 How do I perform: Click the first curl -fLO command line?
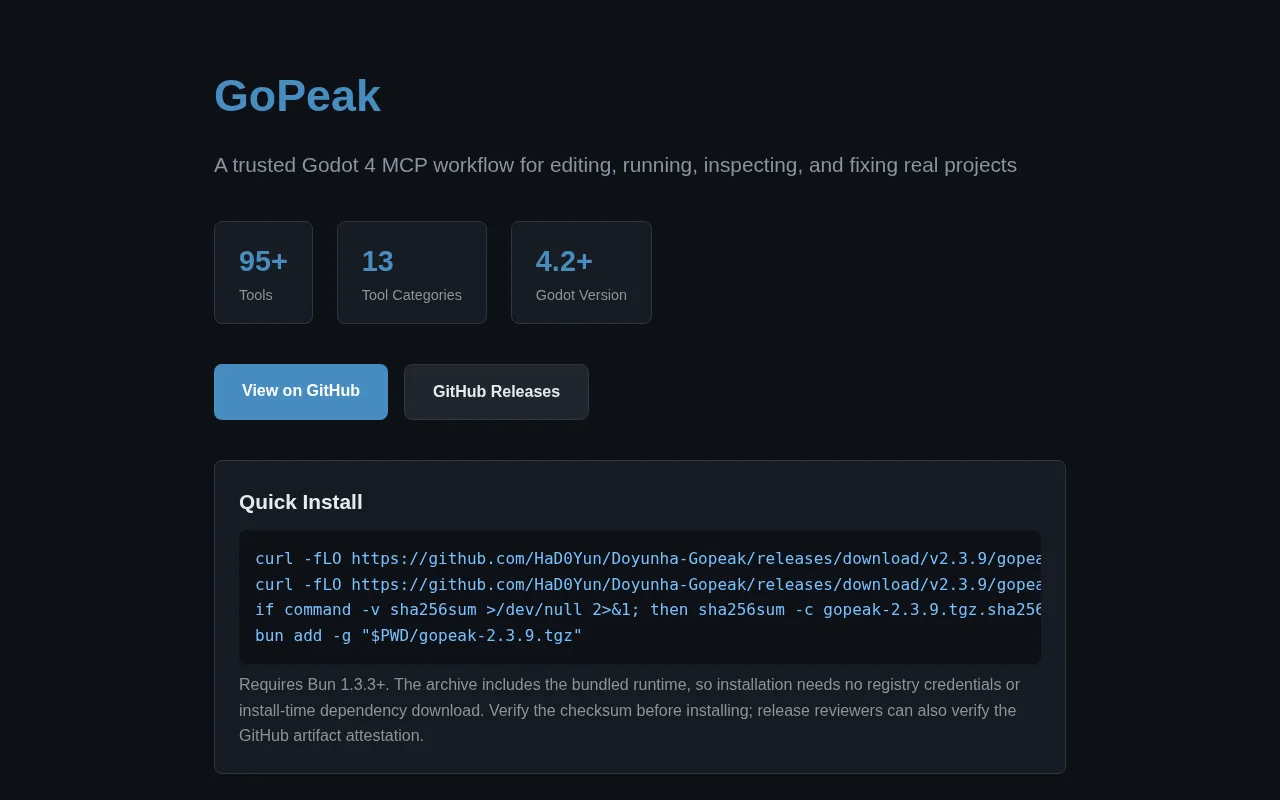pos(648,559)
